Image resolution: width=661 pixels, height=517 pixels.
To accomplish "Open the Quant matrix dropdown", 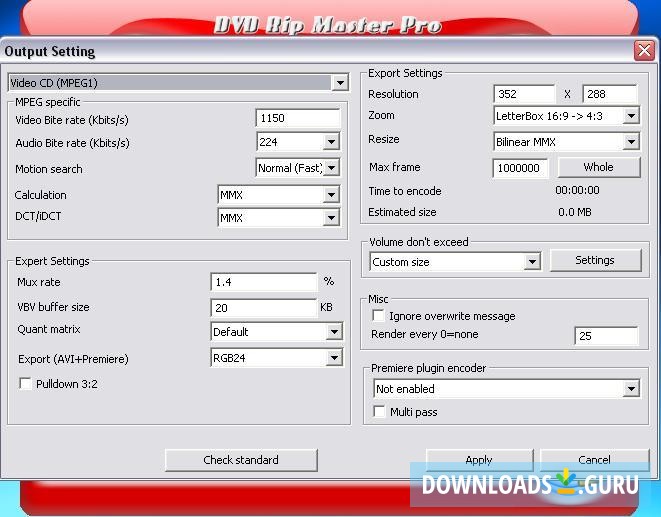I will [277, 332].
